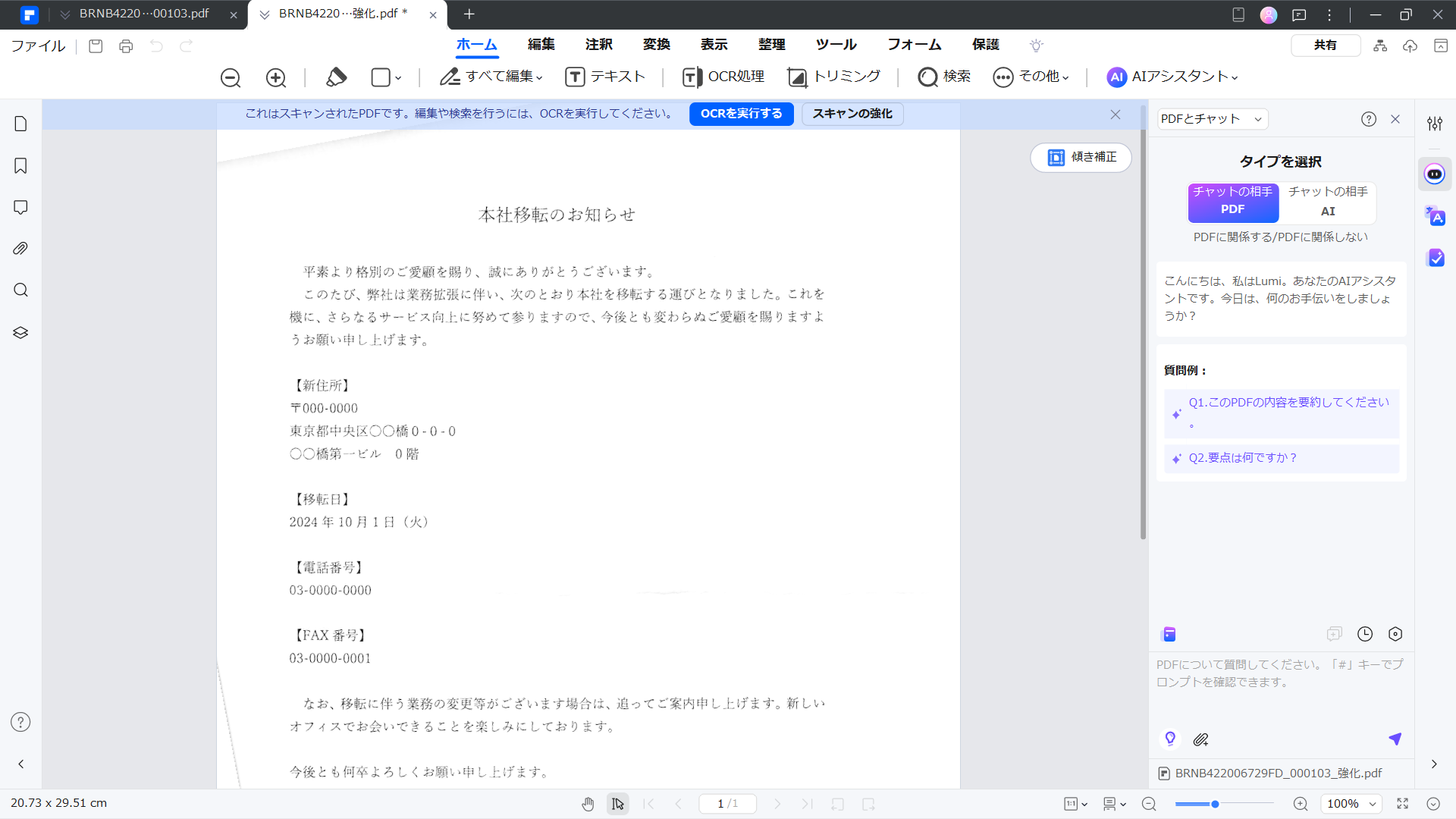Click the chat history clock icon
Image resolution: width=1456 pixels, height=819 pixels.
coord(1365,634)
